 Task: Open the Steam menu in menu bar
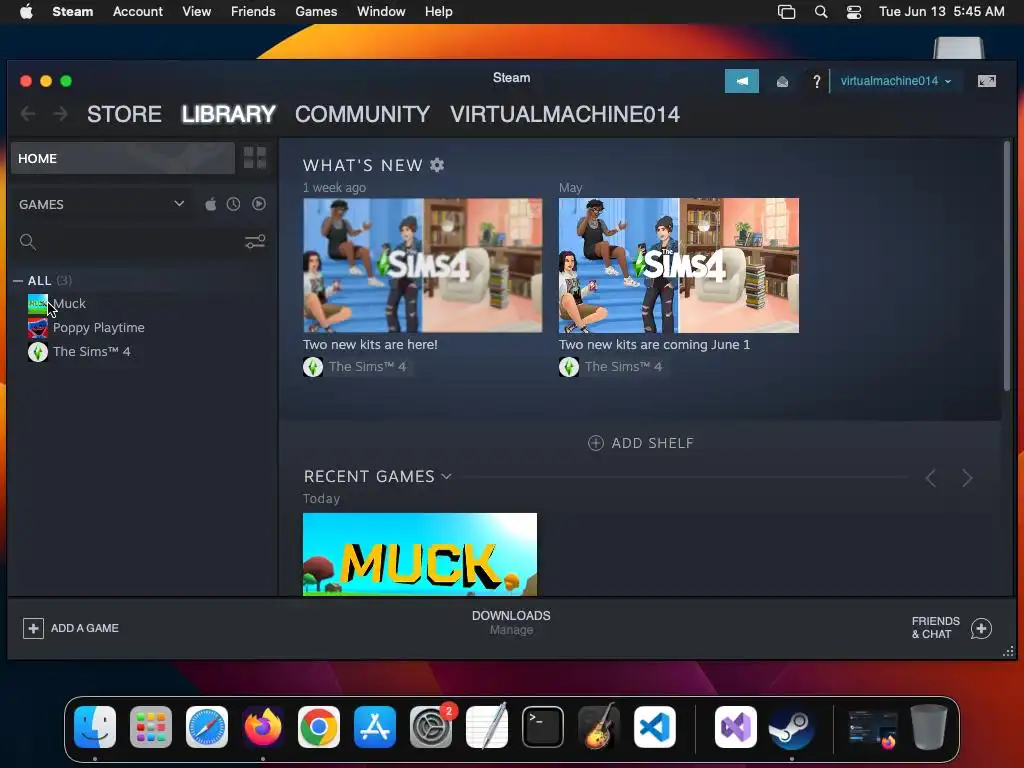[x=72, y=12]
